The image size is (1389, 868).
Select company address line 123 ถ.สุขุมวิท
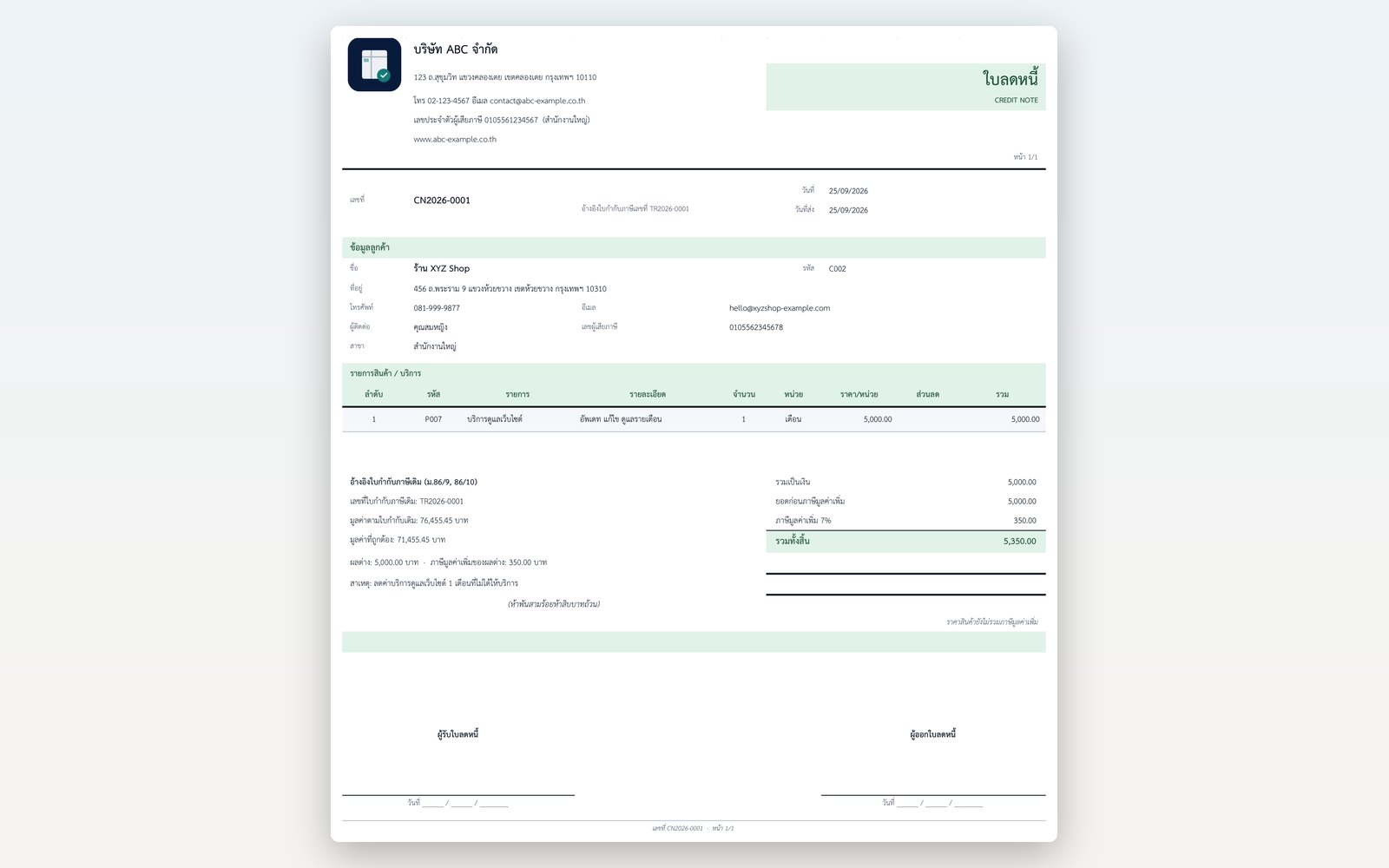505,77
